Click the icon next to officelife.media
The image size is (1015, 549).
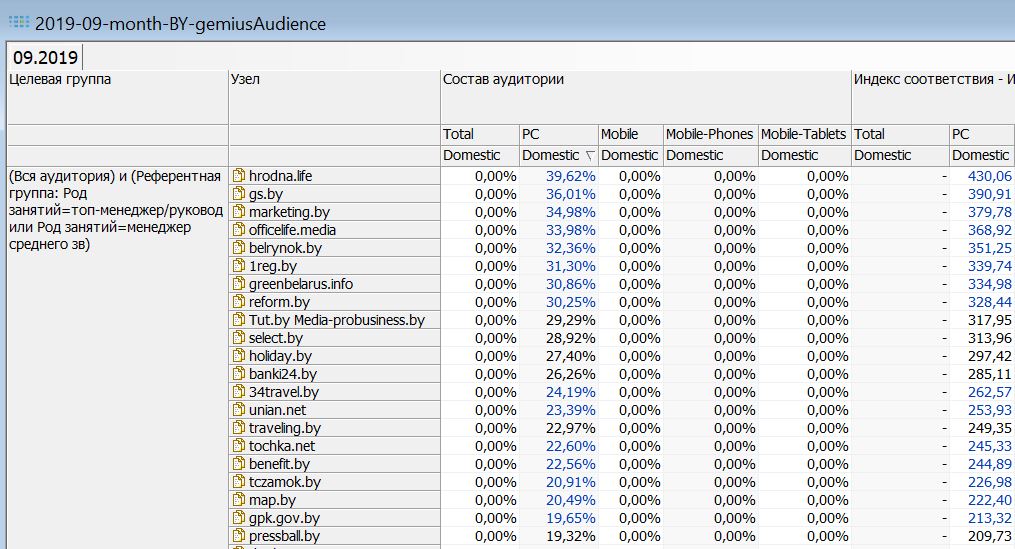[x=239, y=230]
